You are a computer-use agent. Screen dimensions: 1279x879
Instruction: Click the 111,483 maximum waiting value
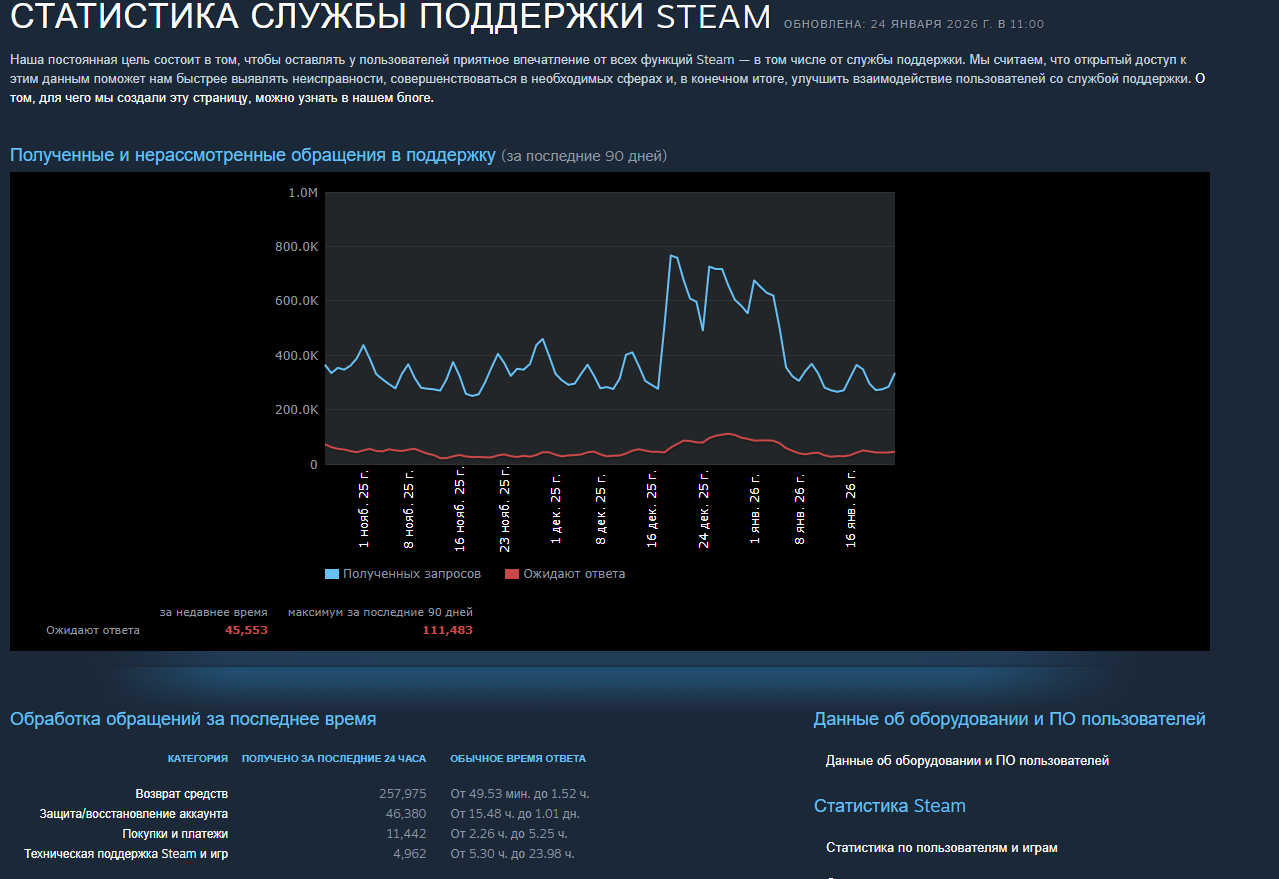(x=446, y=630)
